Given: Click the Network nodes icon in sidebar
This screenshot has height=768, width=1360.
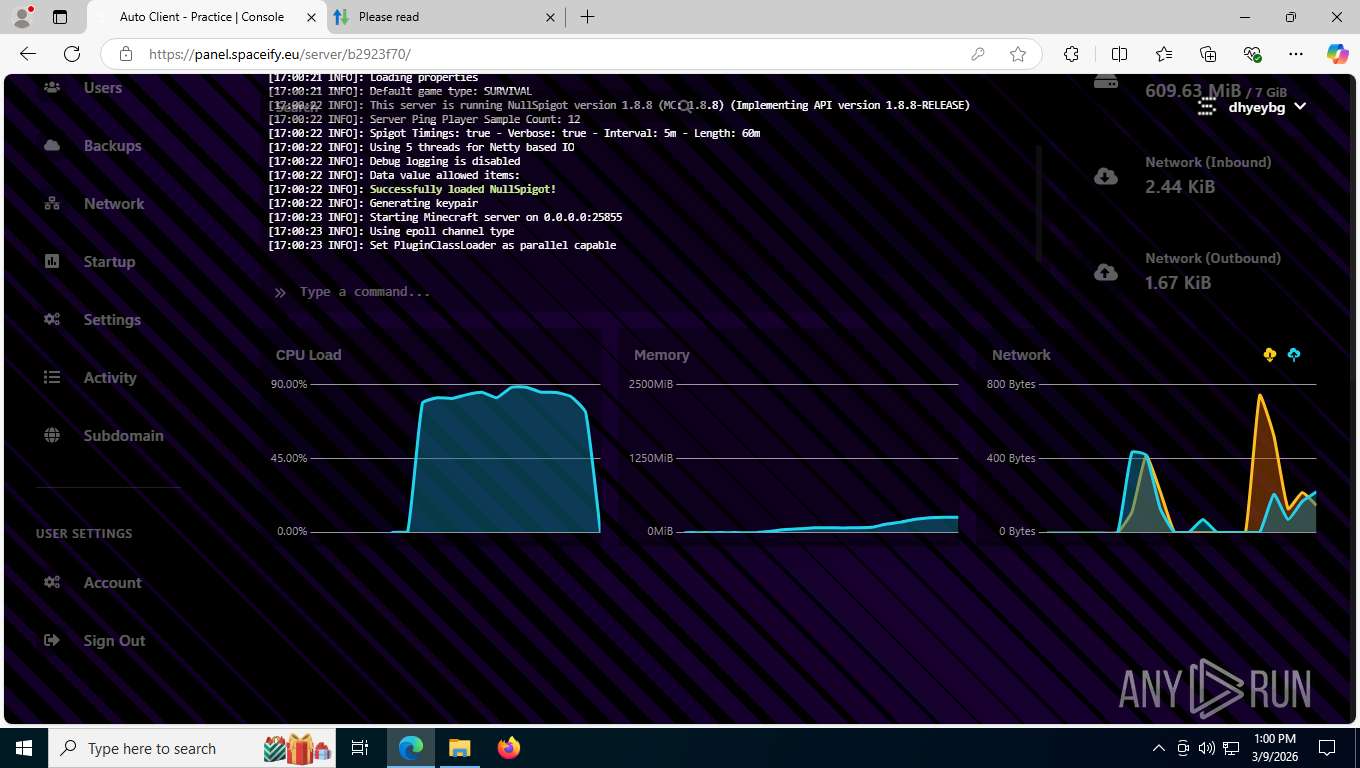Looking at the screenshot, I should pos(52,204).
